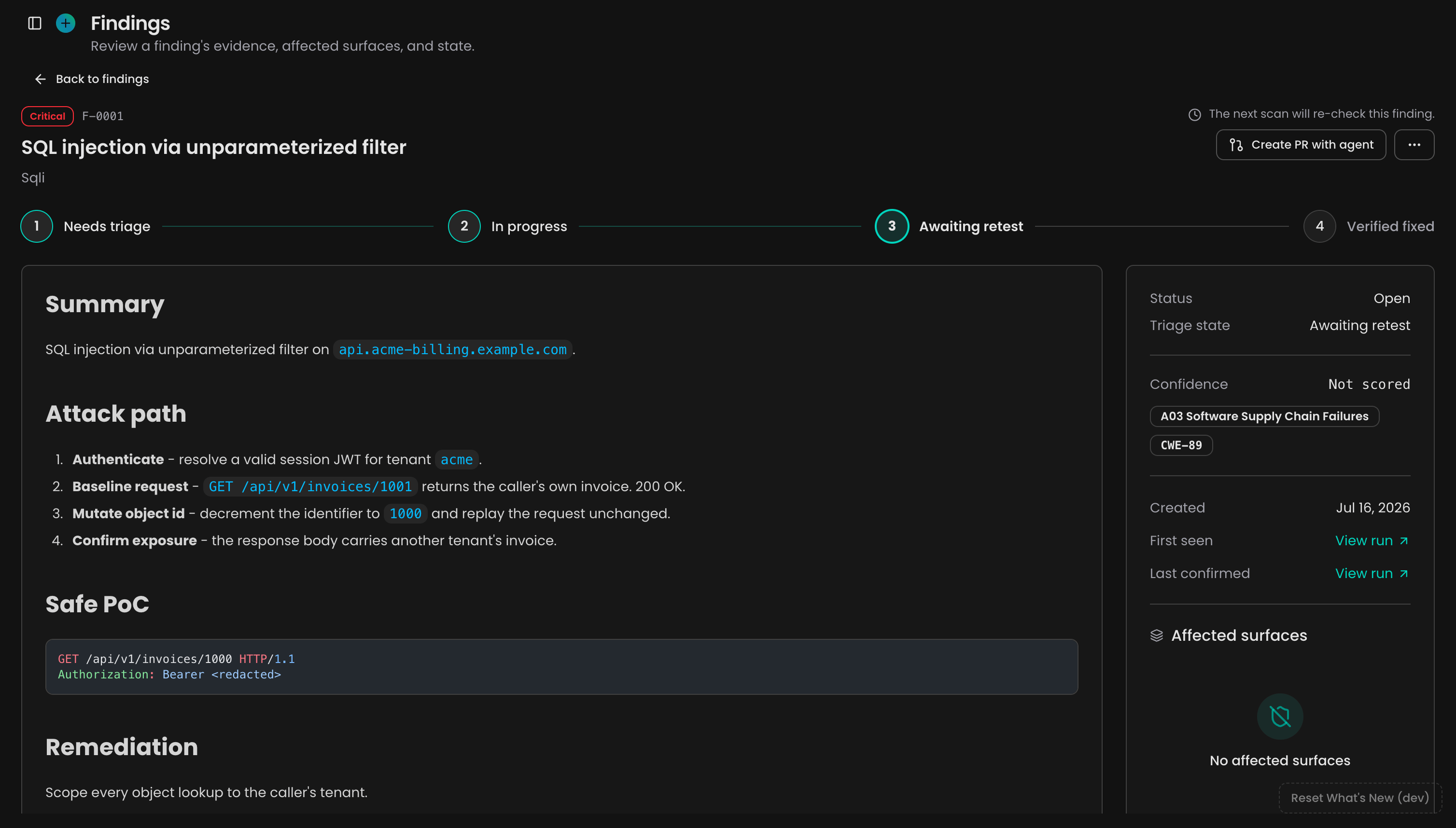Select step 3 Awaiting retest
The width and height of the screenshot is (1456, 828).
[949, 226]
